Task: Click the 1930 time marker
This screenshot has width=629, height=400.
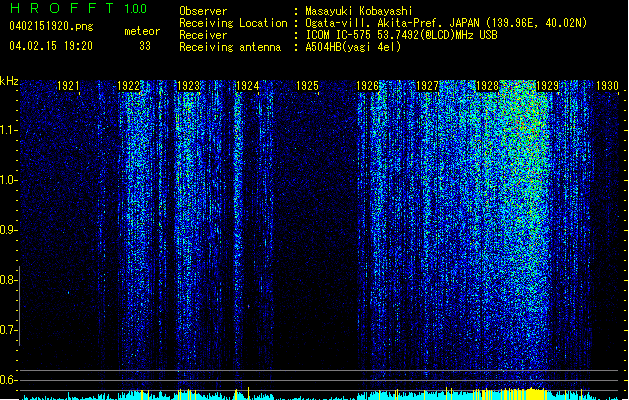Action: click(607, 86)
